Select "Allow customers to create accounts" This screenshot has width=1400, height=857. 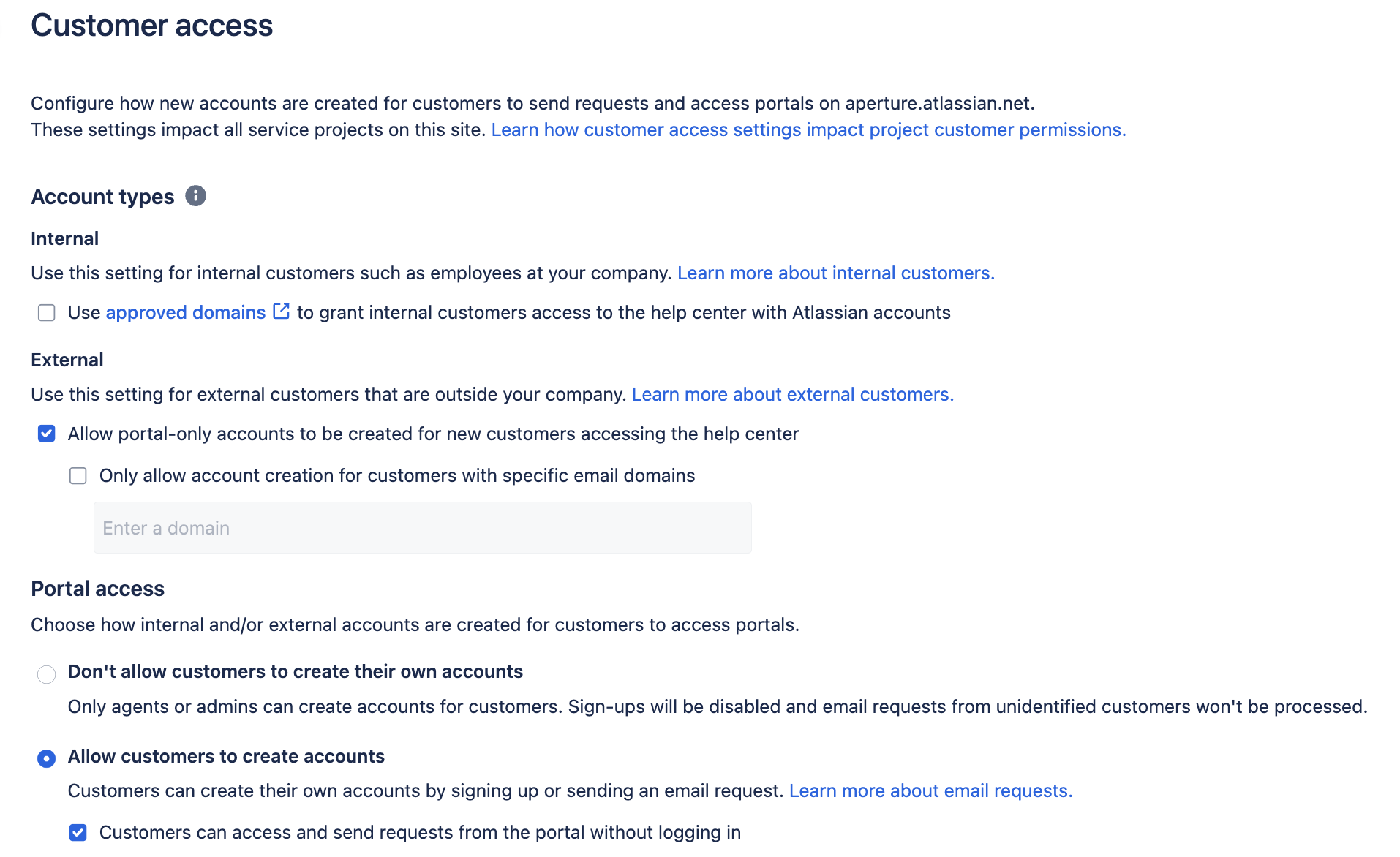46,759
